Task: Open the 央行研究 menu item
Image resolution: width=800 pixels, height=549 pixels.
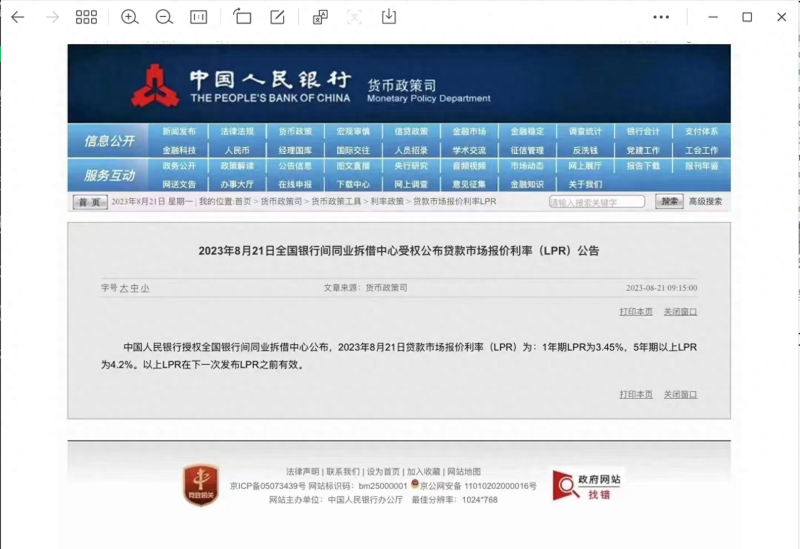Action: click(411, 166)
